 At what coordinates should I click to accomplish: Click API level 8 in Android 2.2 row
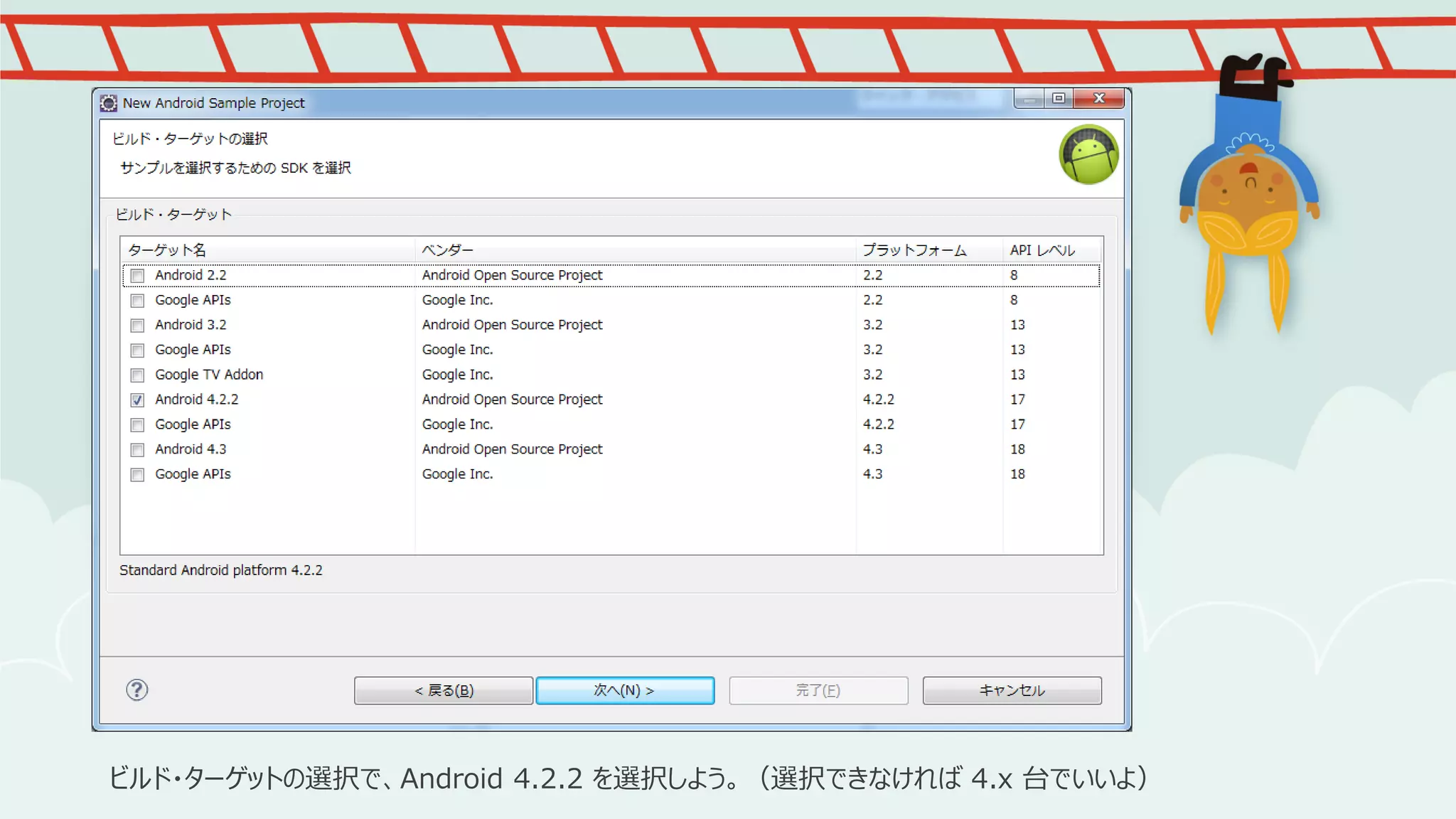(1014, 275)
